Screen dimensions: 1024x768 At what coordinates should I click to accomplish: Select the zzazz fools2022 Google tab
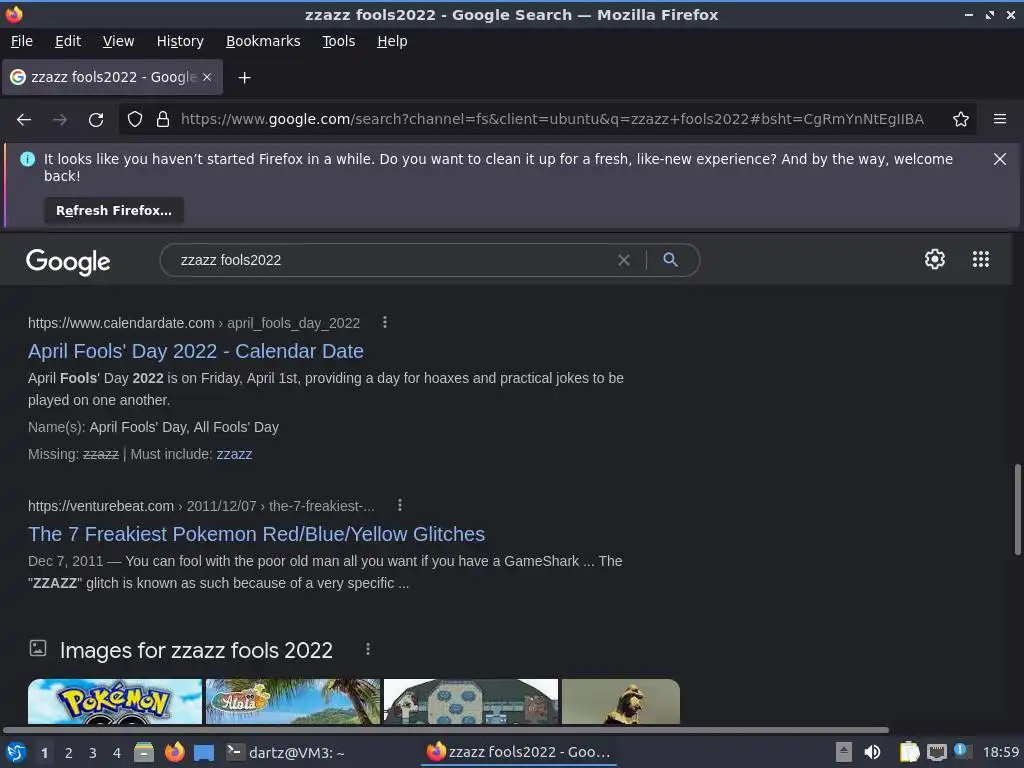tap(112, 77)
